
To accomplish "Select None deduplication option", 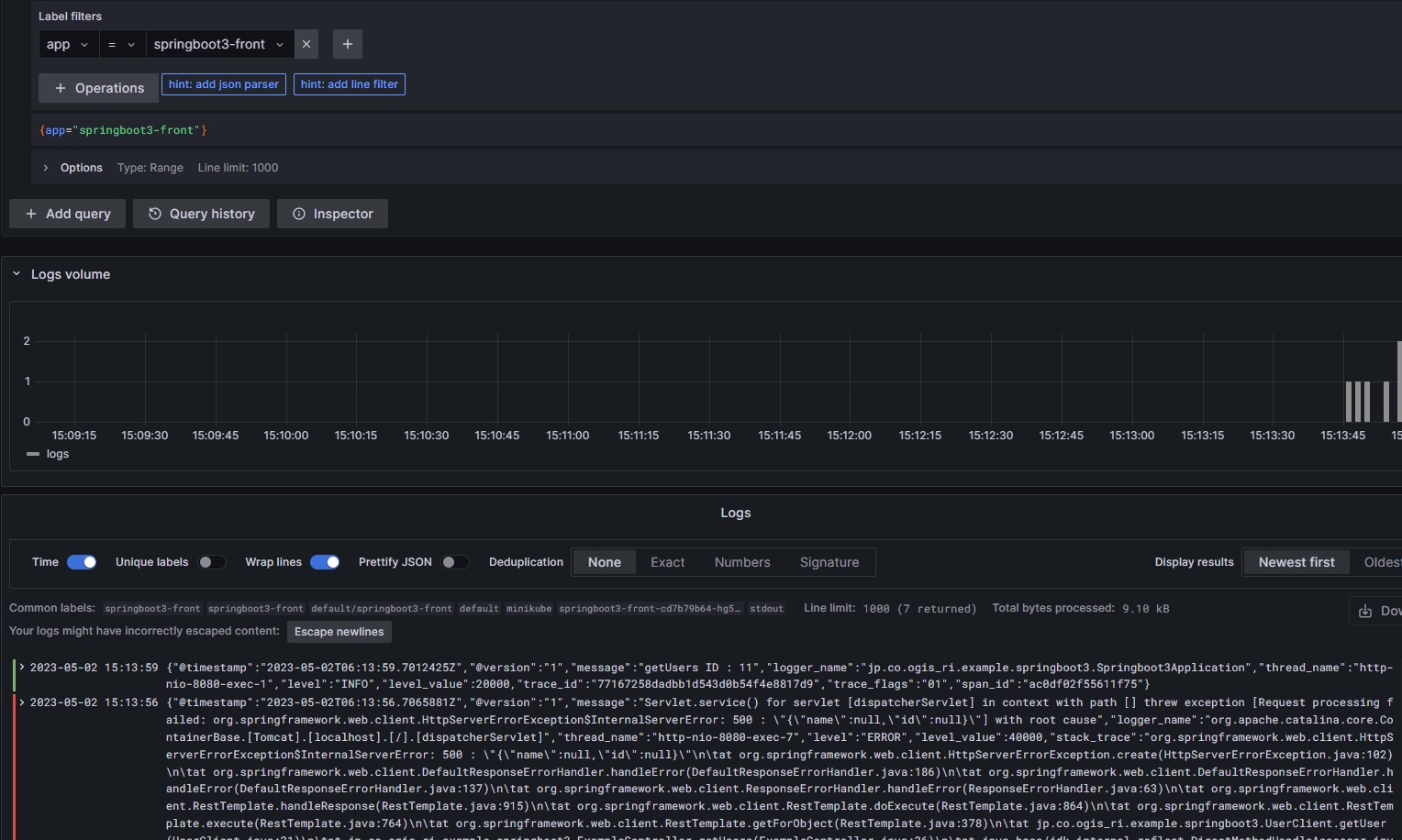I will (605, 562).
